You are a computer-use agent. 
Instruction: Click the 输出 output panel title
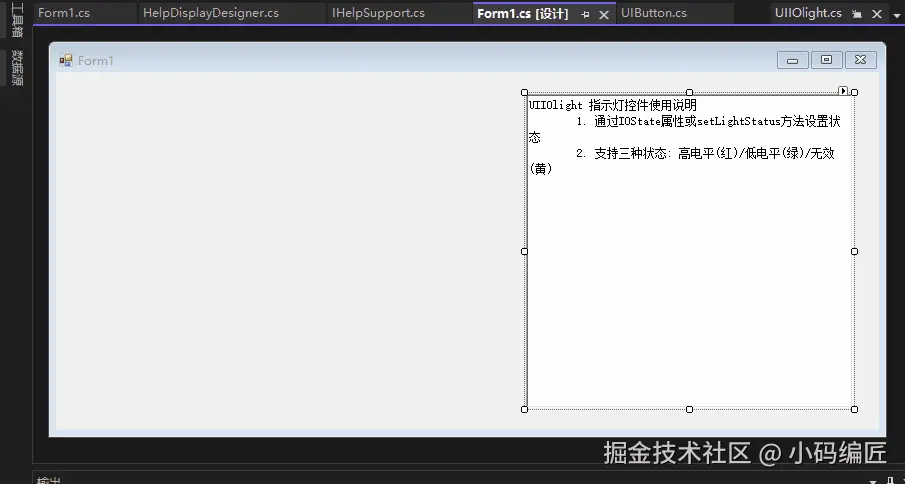[x=49, y=480]
